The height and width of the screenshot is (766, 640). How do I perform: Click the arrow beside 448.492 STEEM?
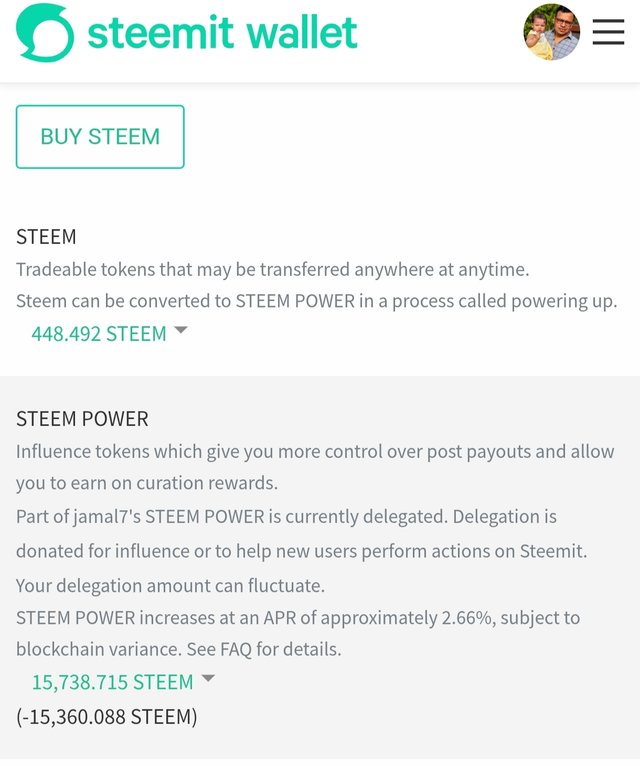(181, 330)
